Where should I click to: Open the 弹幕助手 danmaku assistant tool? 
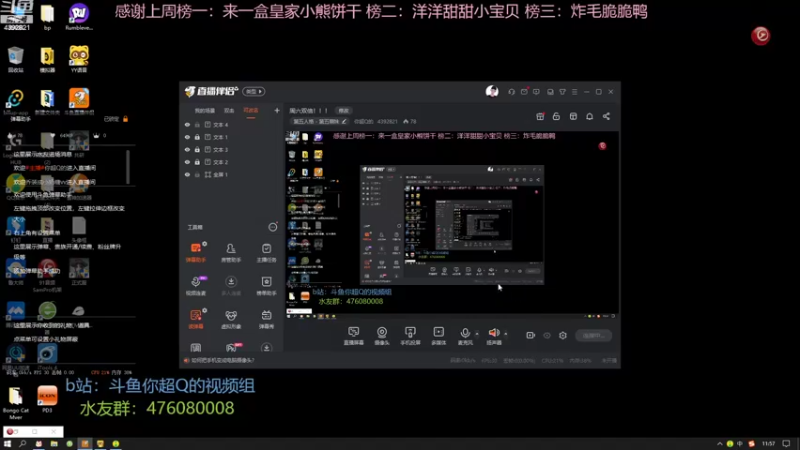click(195, 252)
